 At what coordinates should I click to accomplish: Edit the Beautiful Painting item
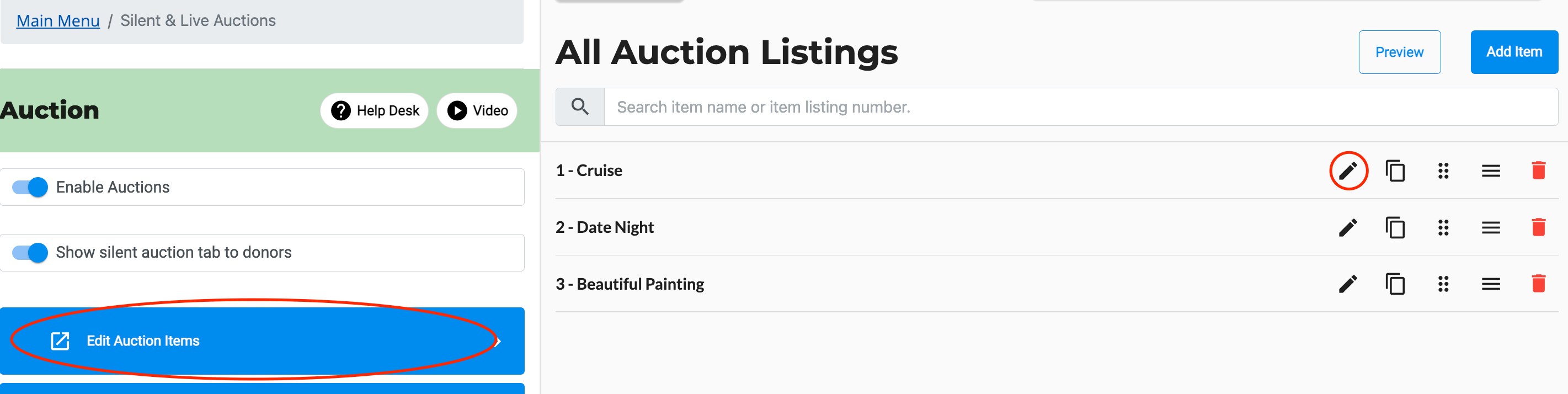coord(1348,284)
